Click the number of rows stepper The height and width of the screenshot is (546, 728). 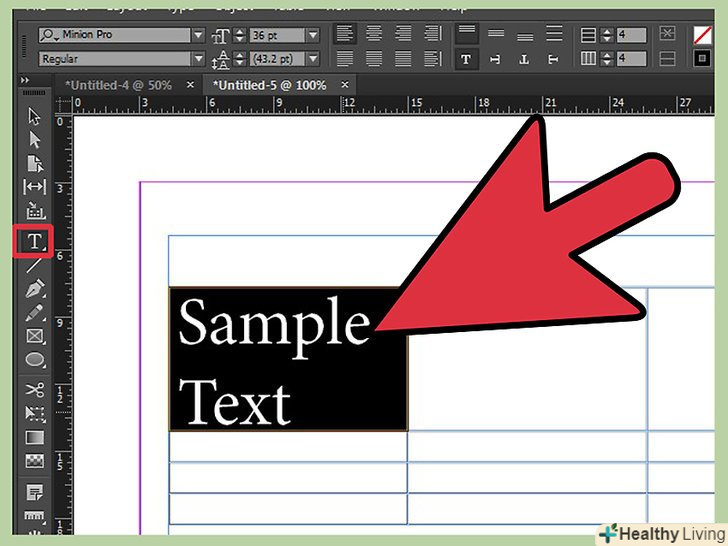607,35
